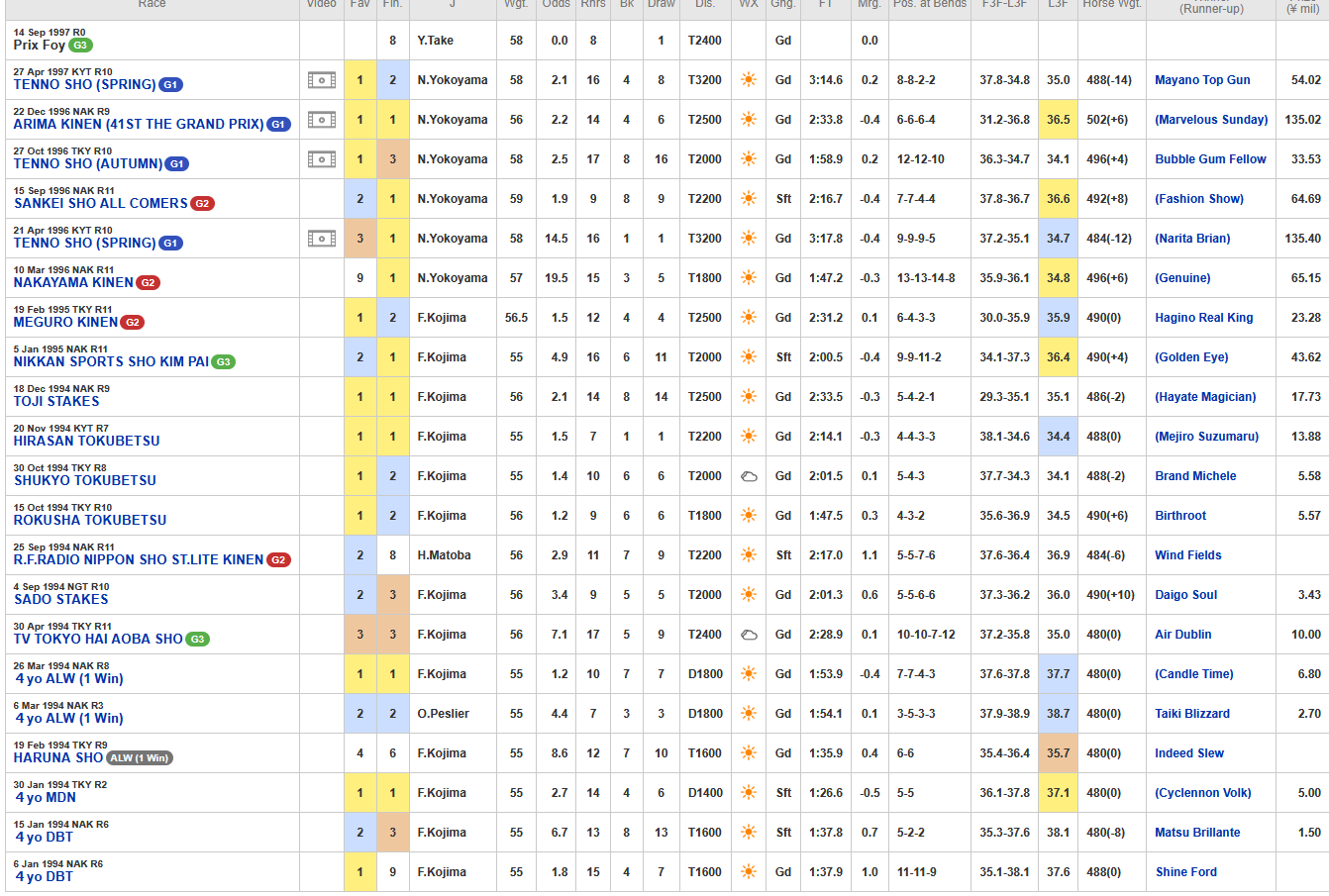Click G1 badge beside Tenno Sho (Autumn)
The height and width of the screenshot is (896, 1329).
tap(176, 164)
